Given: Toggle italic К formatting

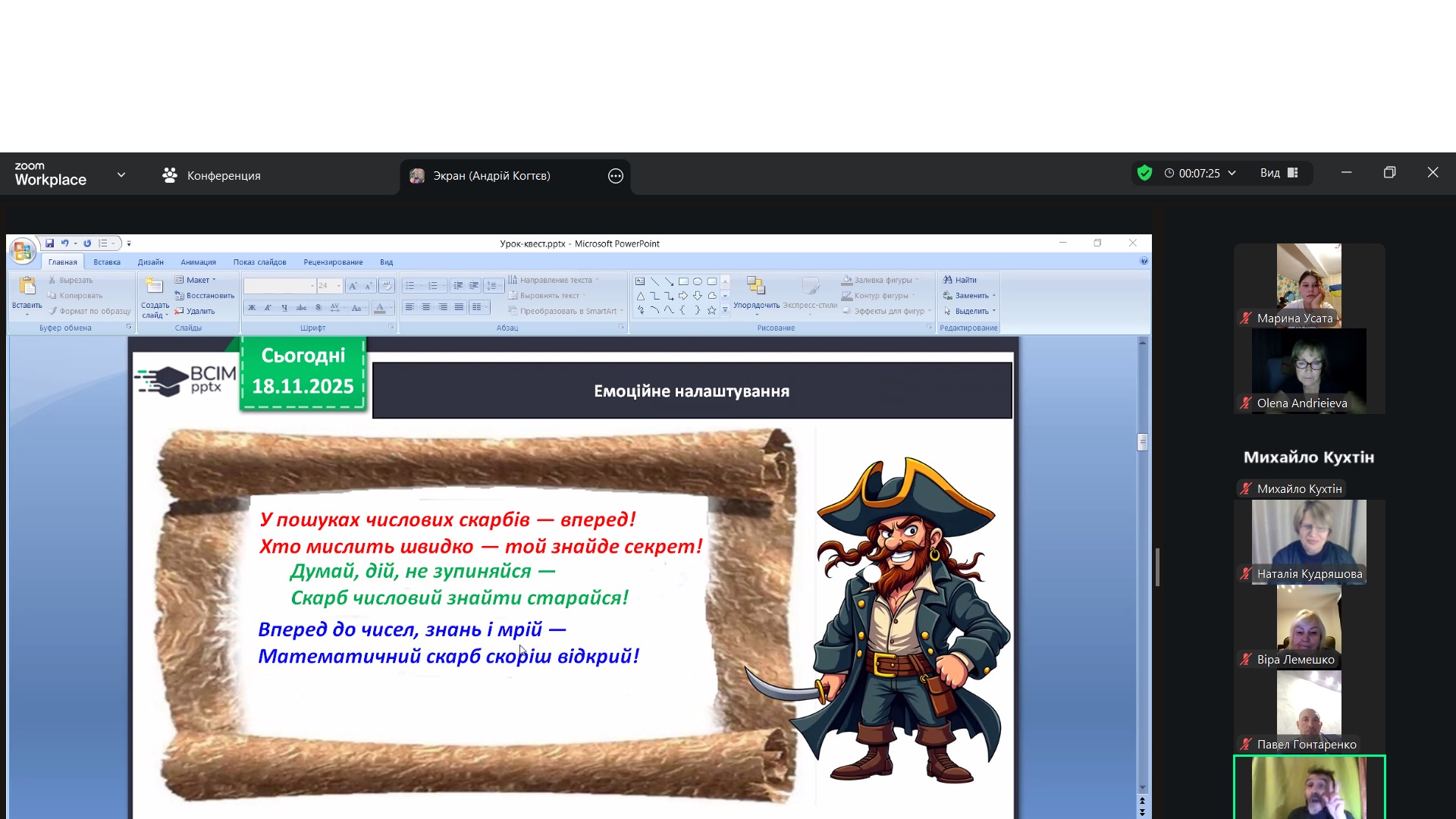Looking at the screenshot, I should tap(268, 308).
